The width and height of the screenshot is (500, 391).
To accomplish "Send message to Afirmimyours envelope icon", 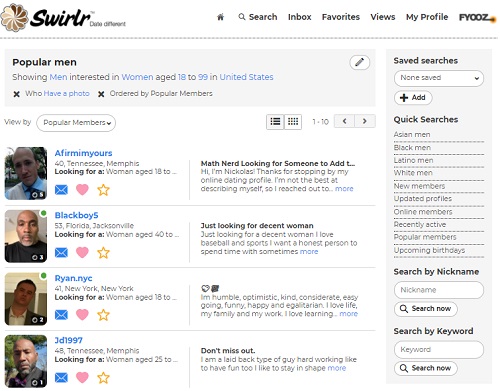I will click(61, 190).
